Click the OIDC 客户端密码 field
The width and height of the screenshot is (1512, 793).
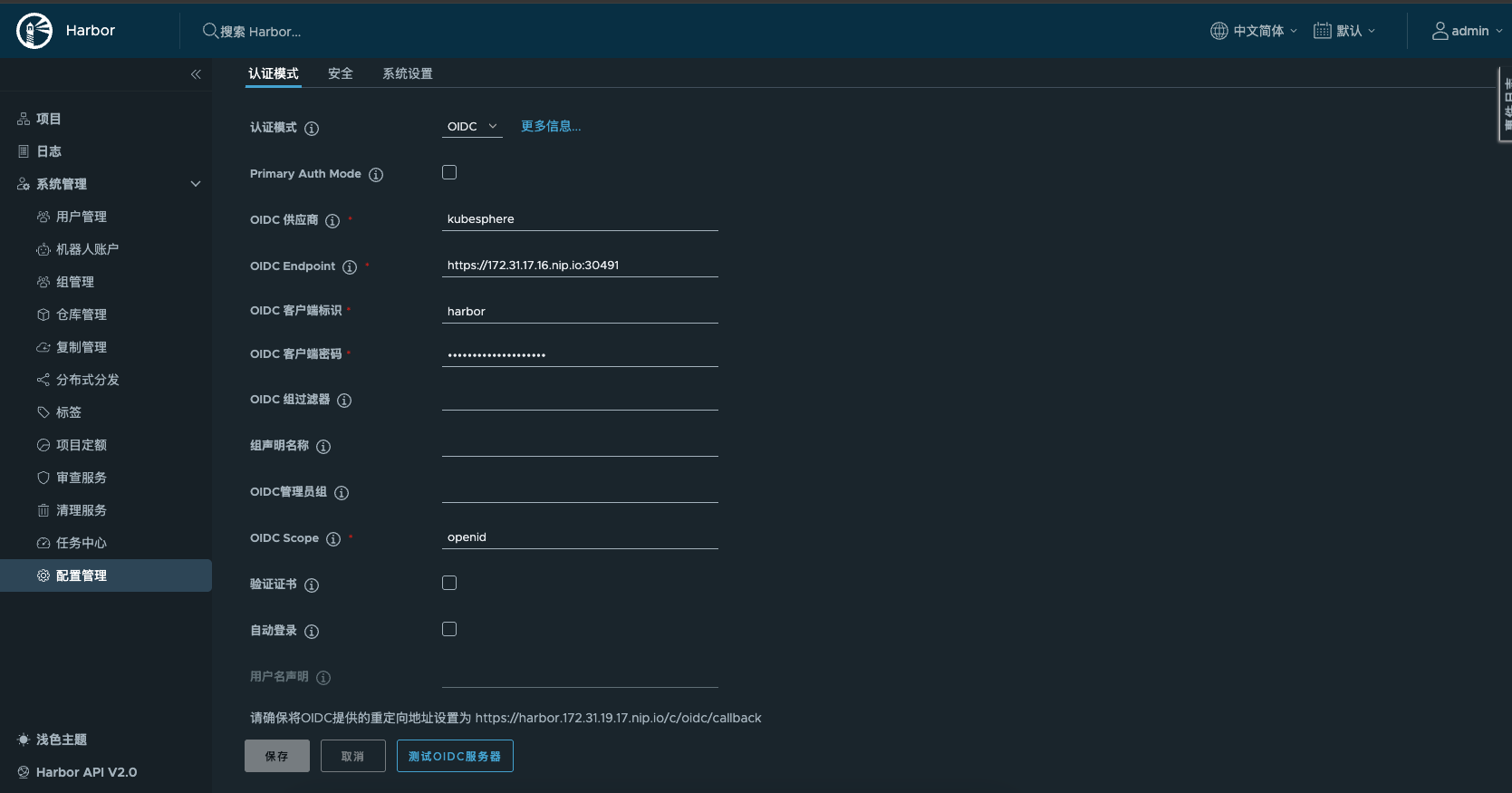580,354
